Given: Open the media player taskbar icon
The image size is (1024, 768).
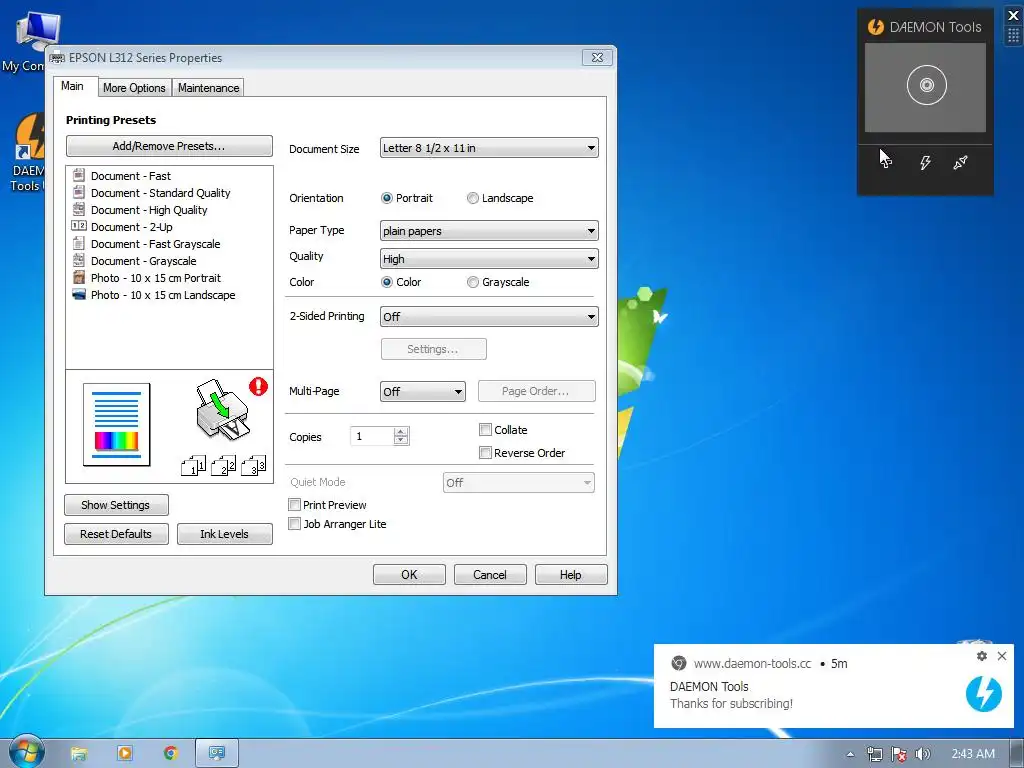Looking at the screenshot, I should (124, 754).
